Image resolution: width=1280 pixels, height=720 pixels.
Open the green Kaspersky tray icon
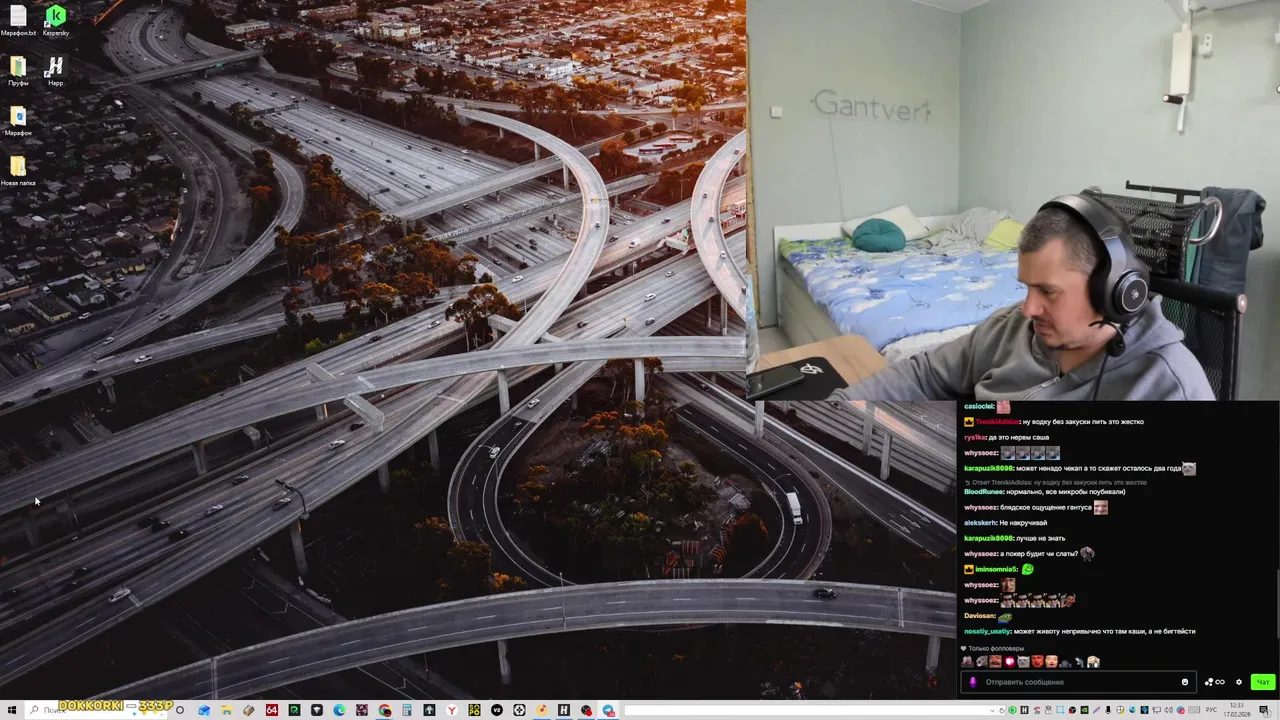pyautogui.click(x=1012, y=710)
